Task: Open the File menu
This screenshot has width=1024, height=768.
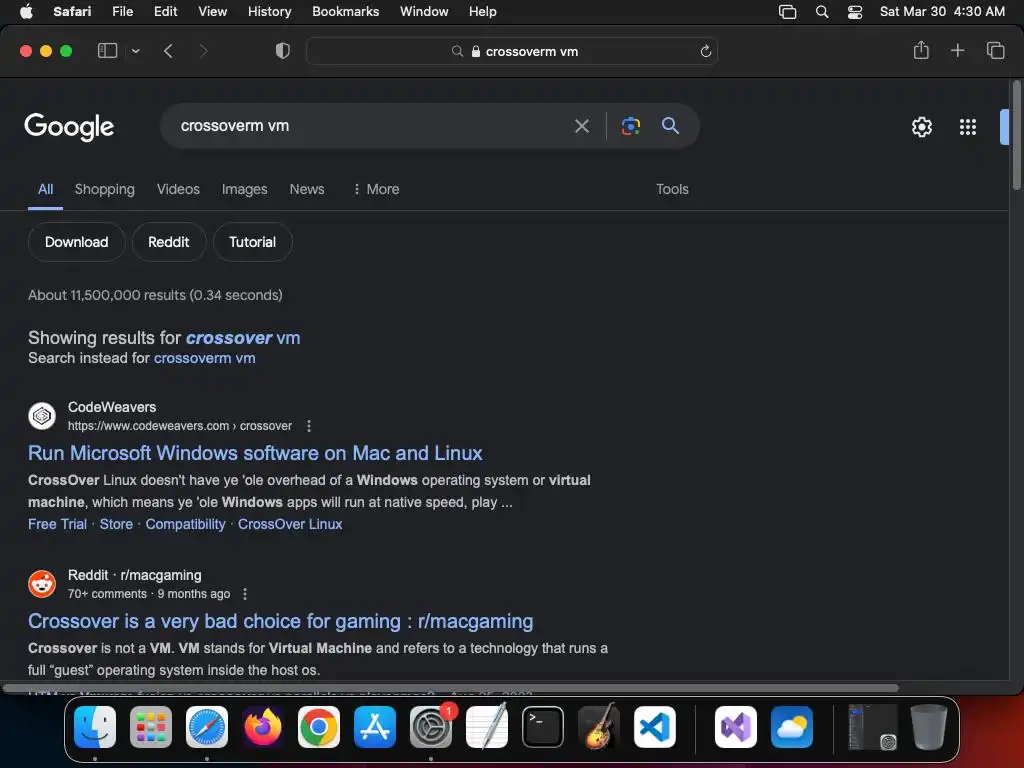Action: coord(122,12)
